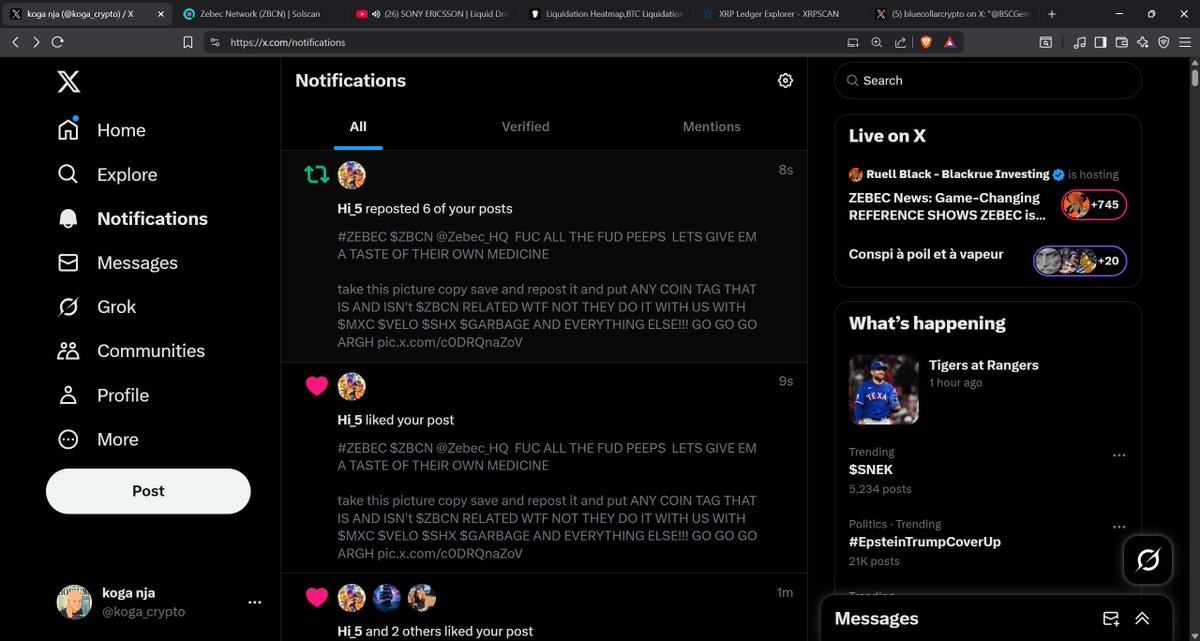Open account menu dots next to koga nja

click(255, 602)
